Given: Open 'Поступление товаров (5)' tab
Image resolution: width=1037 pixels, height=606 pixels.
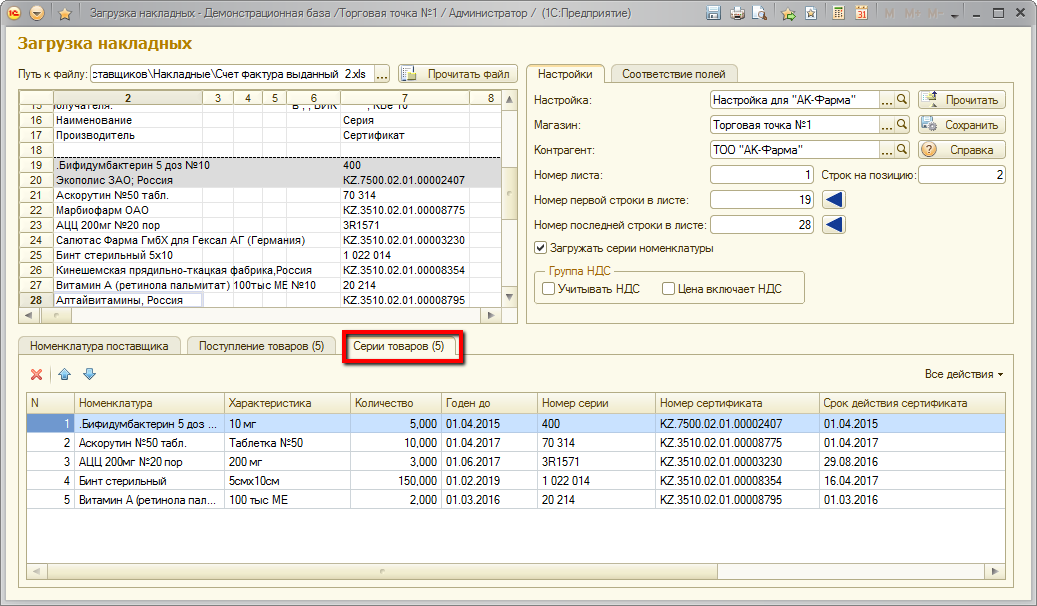Looking at the screenshot, I should click(x=261, y=346).
